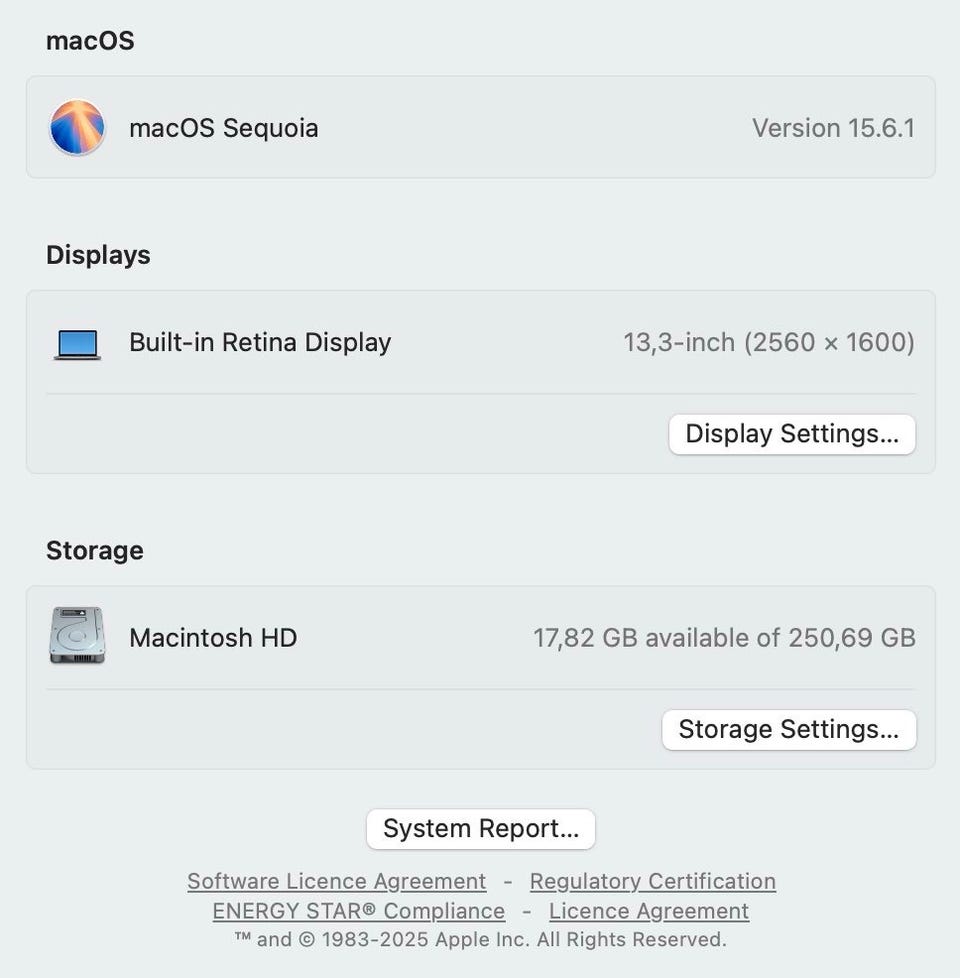
Task: Click the Displays section heading
Action: (98, 255)
